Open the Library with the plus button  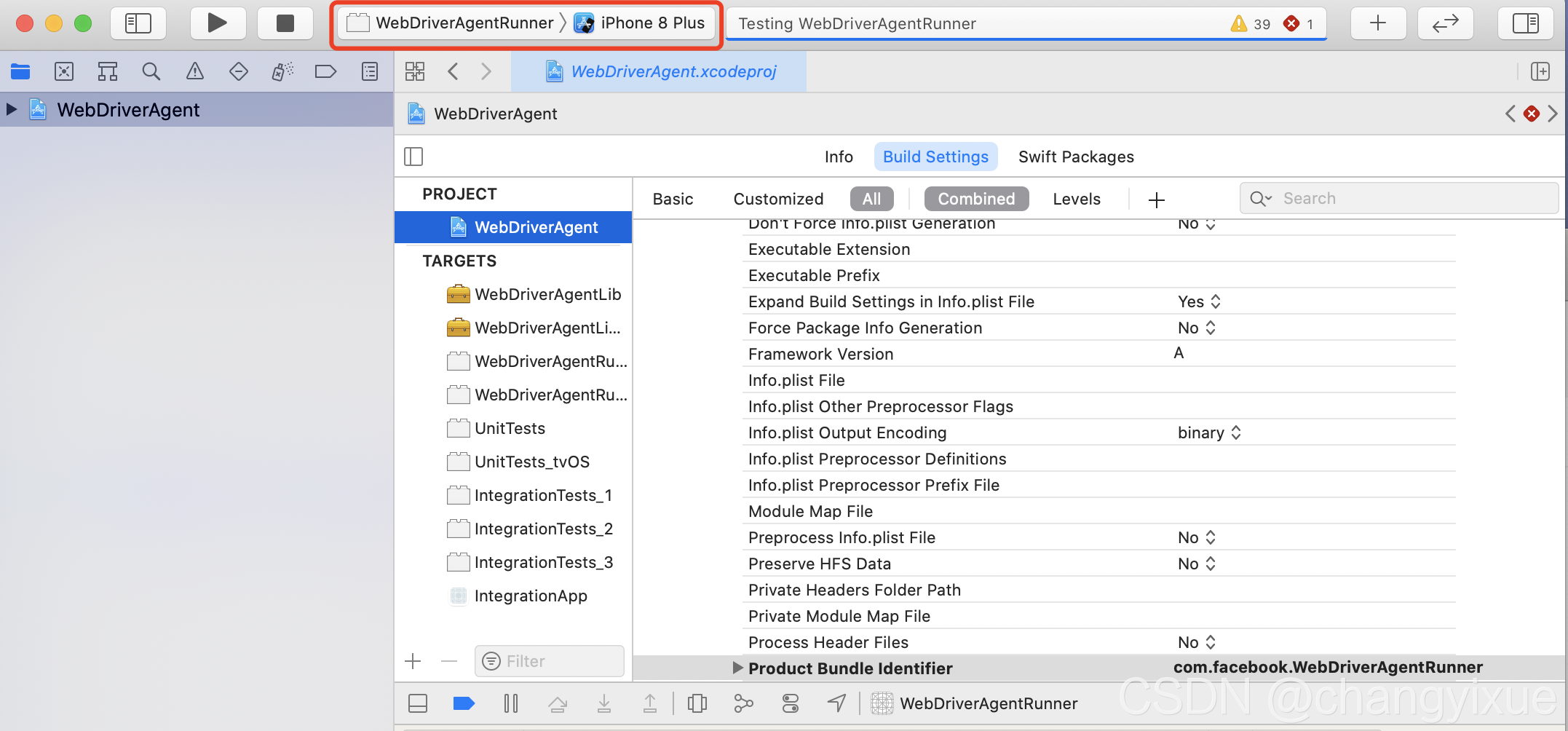1378,23
